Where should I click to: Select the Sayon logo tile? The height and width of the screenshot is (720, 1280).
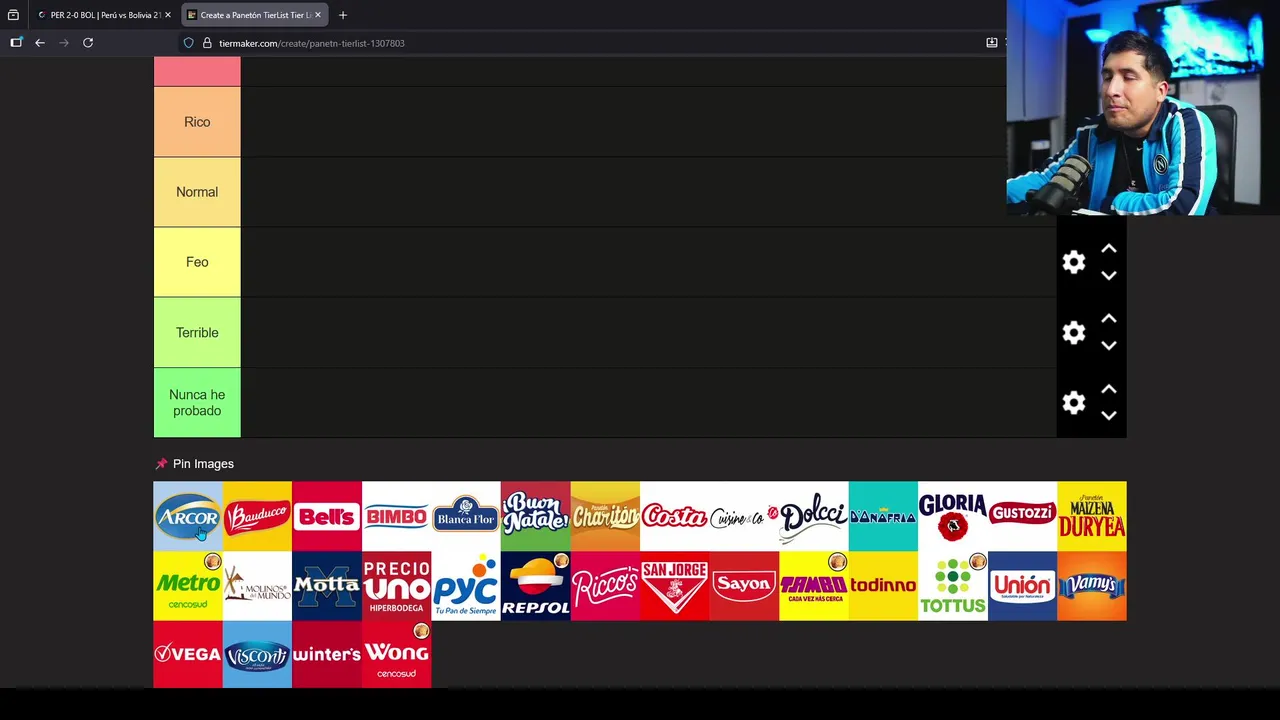pos(744,586)
